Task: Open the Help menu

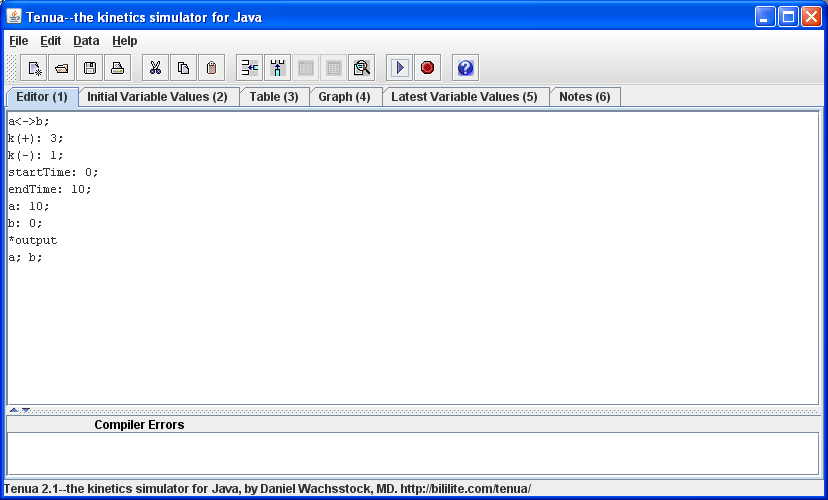Action: tap(125, 41)
